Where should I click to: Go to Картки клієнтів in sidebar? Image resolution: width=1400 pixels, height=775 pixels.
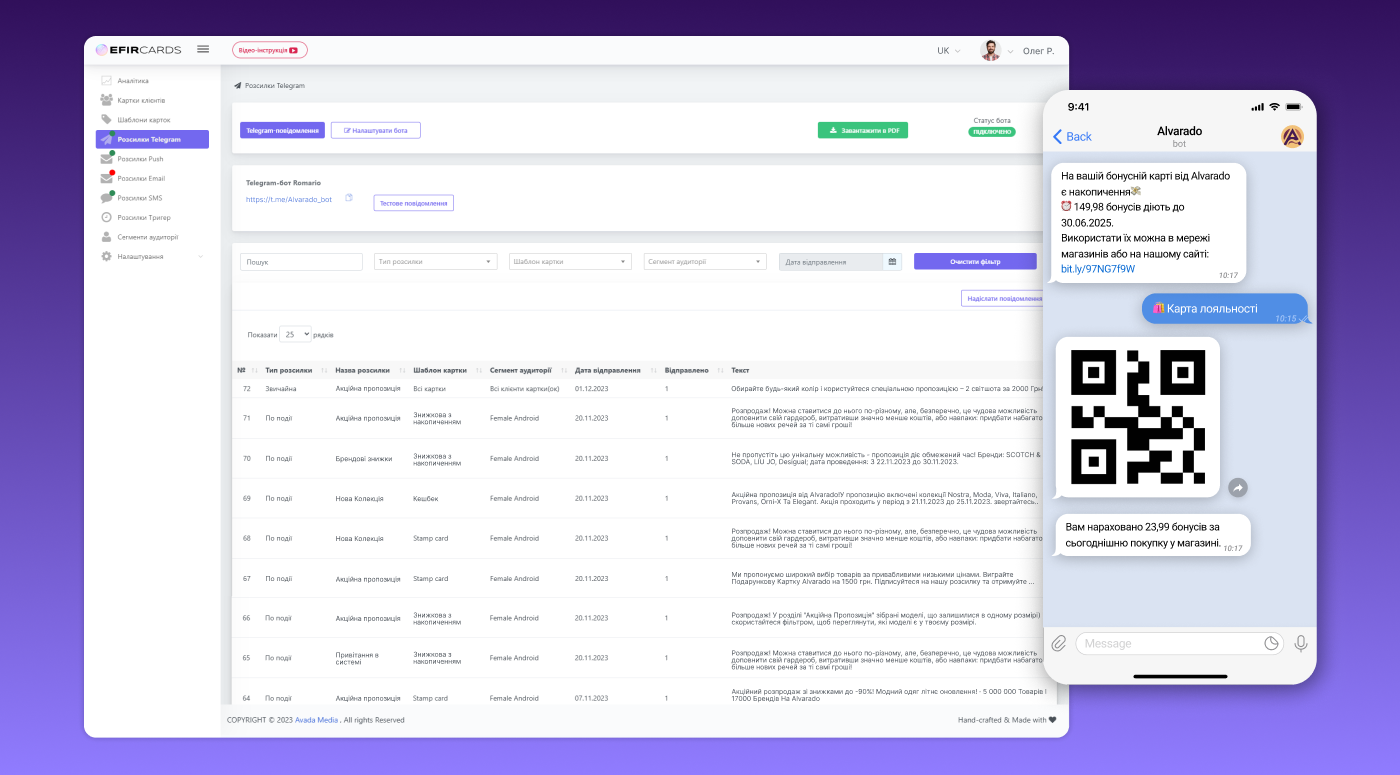[x=140, y=100]
